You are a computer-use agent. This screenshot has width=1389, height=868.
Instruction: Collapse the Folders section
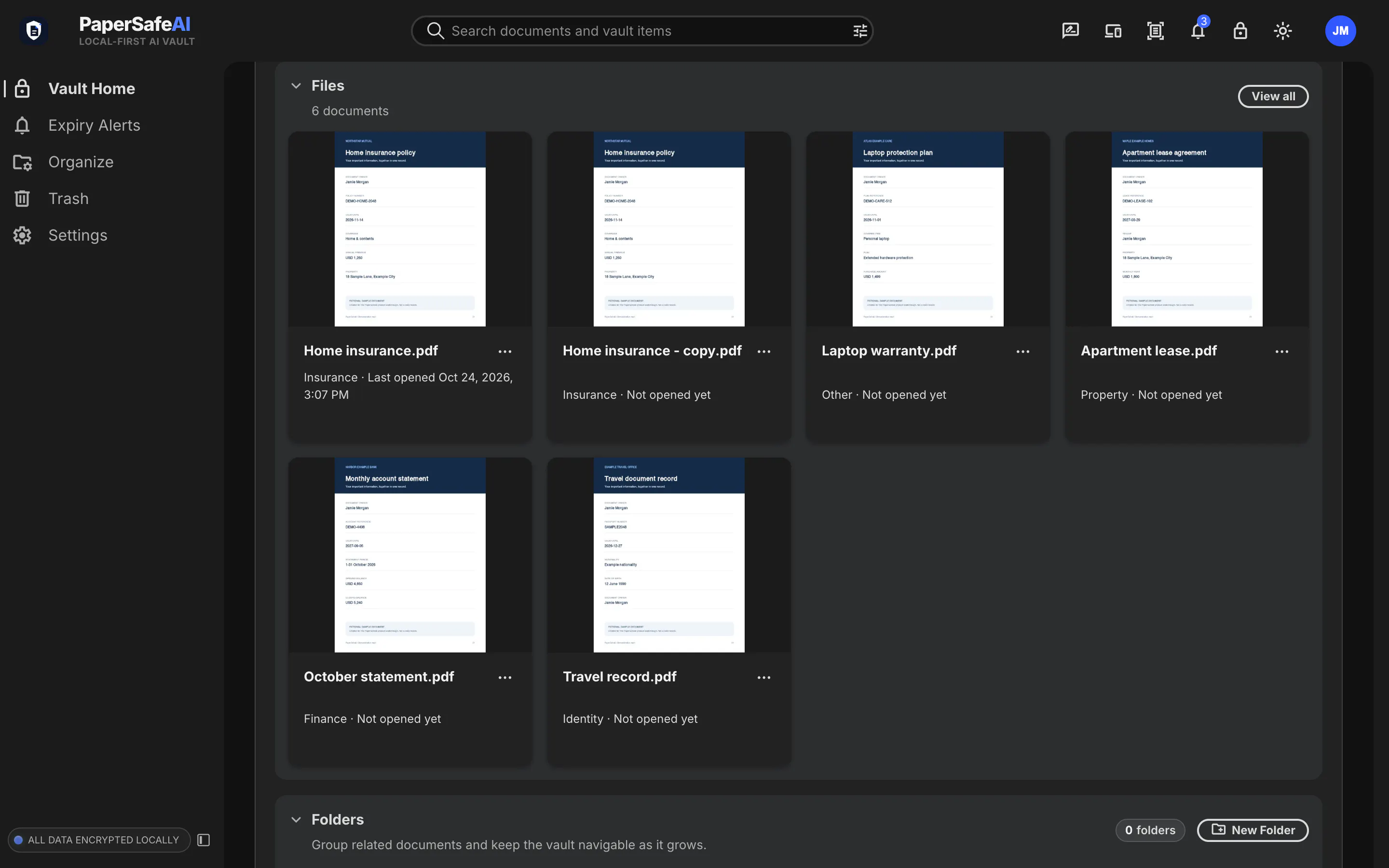coord(296,820)
